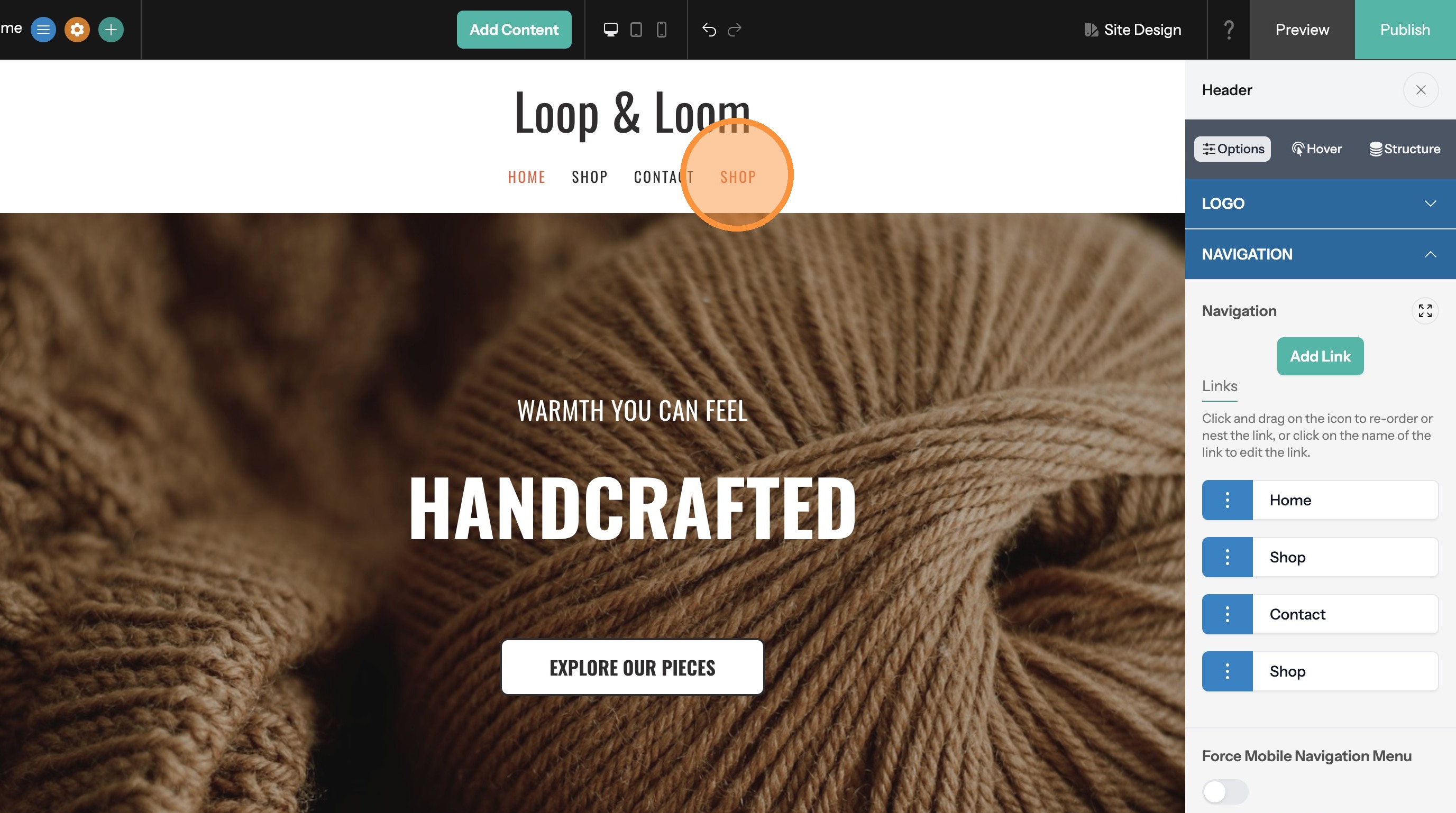Switch to desktop view icon

[x=610, y=30]
